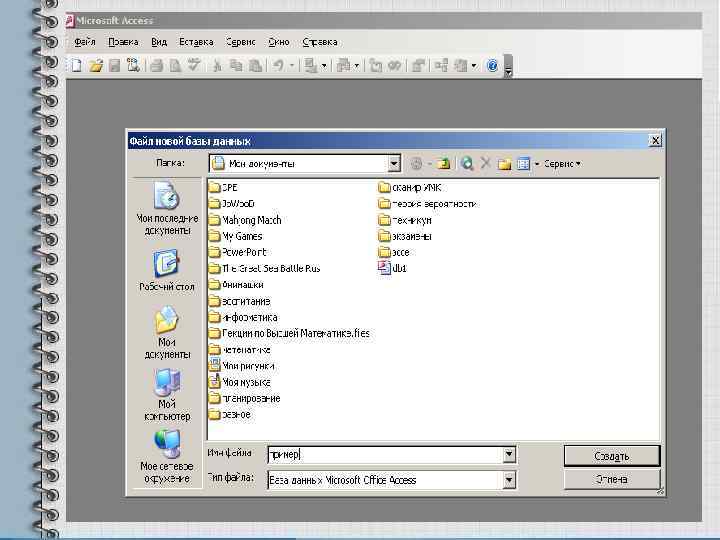The image size is (720, 540).
Task: Click the Copy toolbar icon
Action: [236, 66]
